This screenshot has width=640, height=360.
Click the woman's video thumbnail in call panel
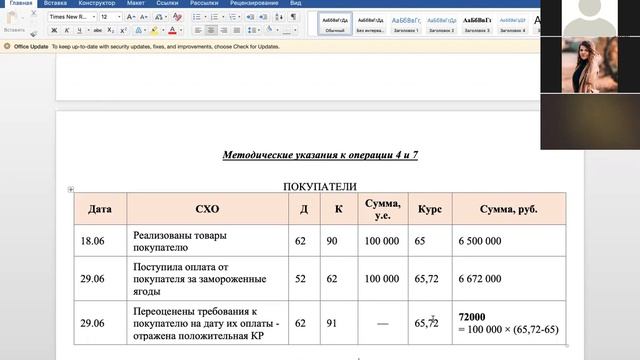590,64
